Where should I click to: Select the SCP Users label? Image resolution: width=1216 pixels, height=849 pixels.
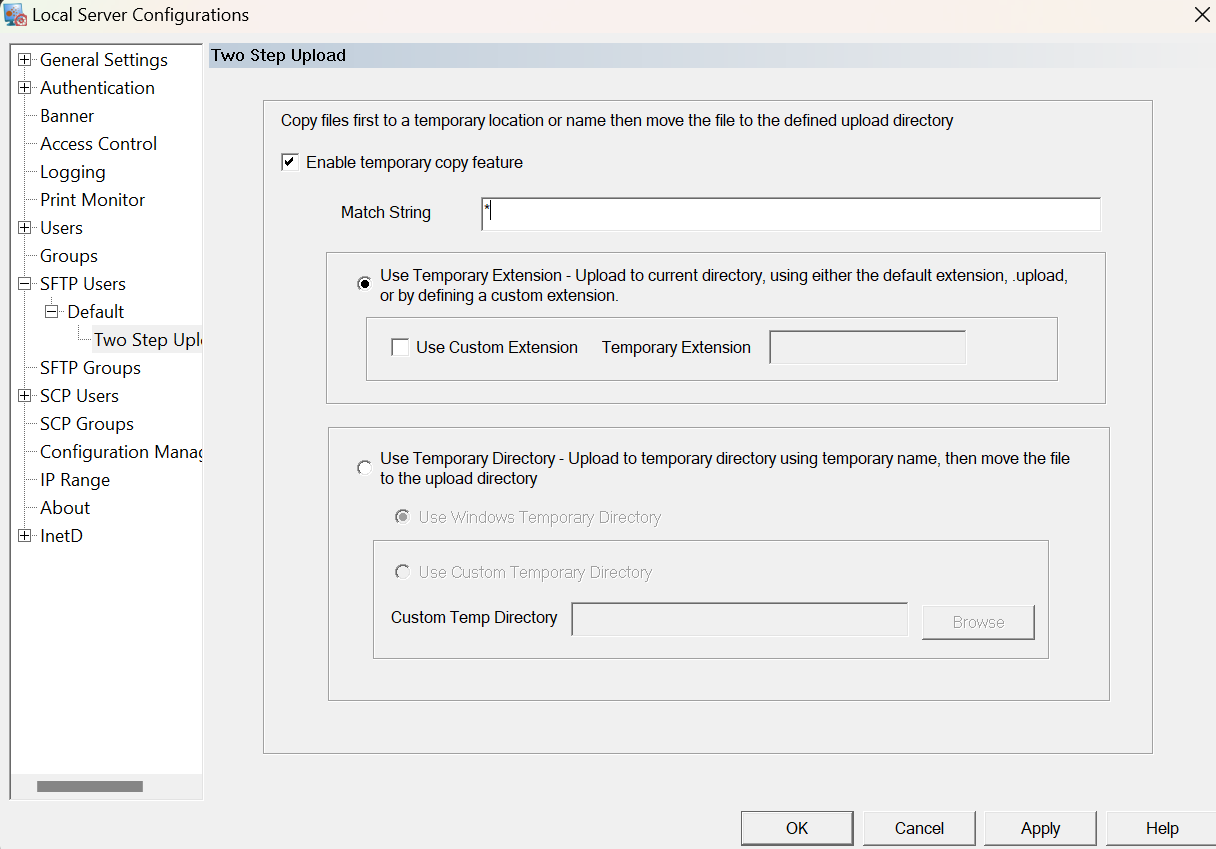pos(79,396)
